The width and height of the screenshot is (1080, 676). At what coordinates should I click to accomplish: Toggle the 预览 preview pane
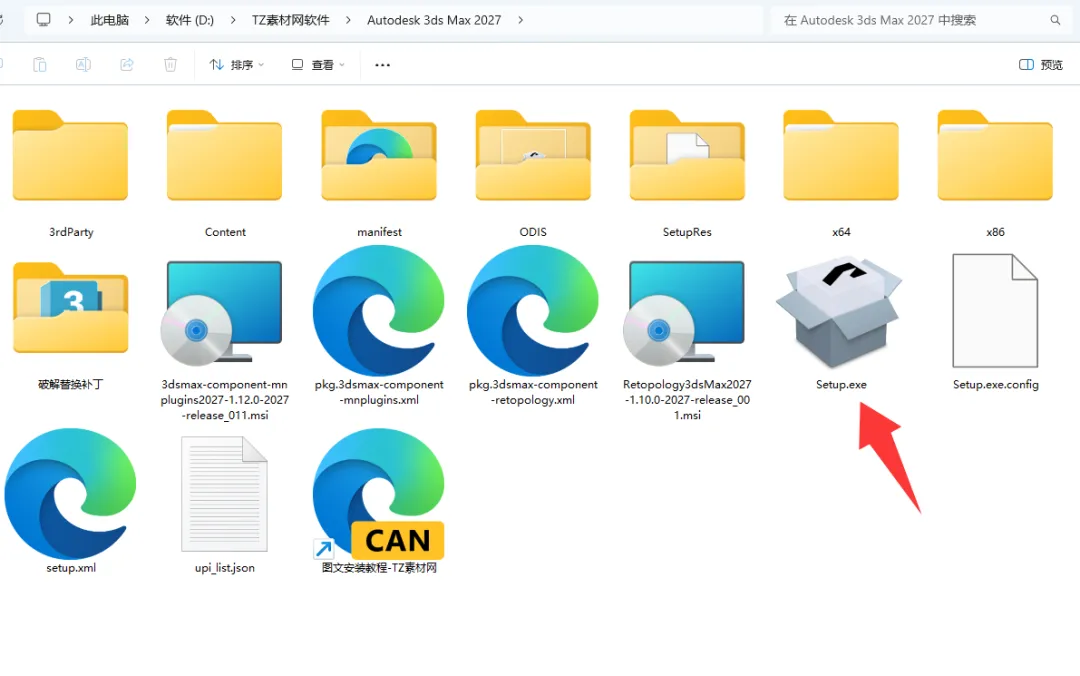1040,65
